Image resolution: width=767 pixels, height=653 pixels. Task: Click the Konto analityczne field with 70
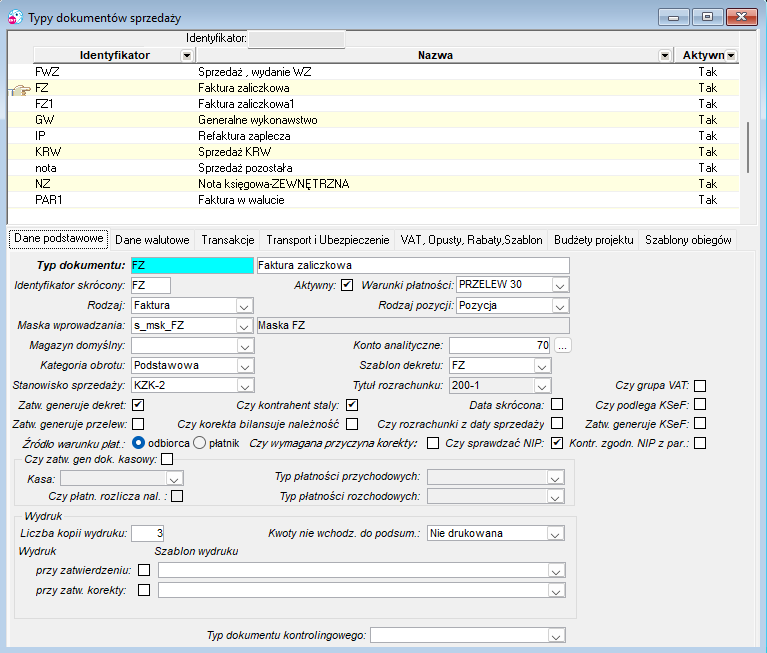tap(499, 345)
